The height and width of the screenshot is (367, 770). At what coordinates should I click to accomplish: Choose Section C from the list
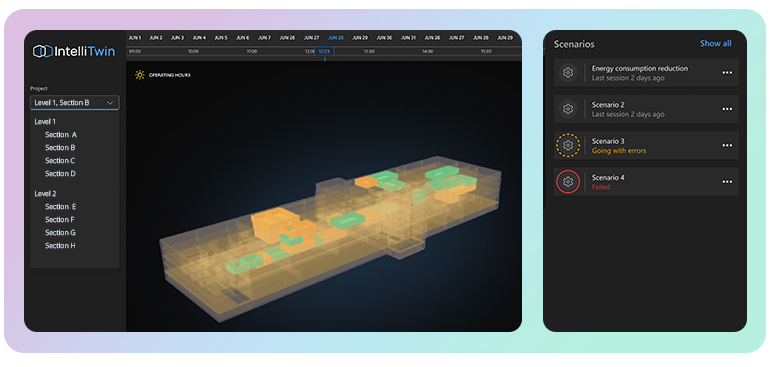[x=60, y=161]
